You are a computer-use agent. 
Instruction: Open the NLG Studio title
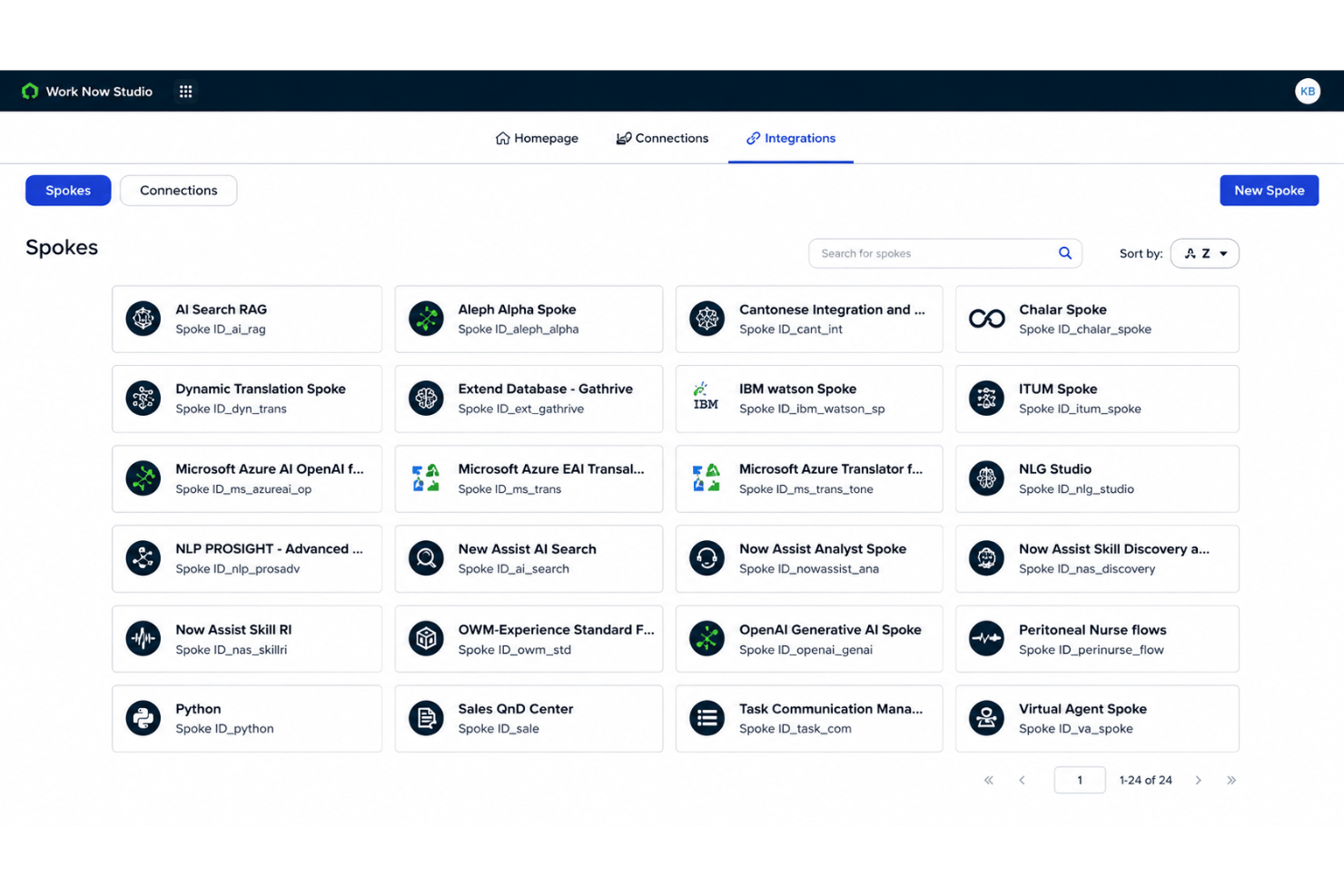(x=1054, y=469)
